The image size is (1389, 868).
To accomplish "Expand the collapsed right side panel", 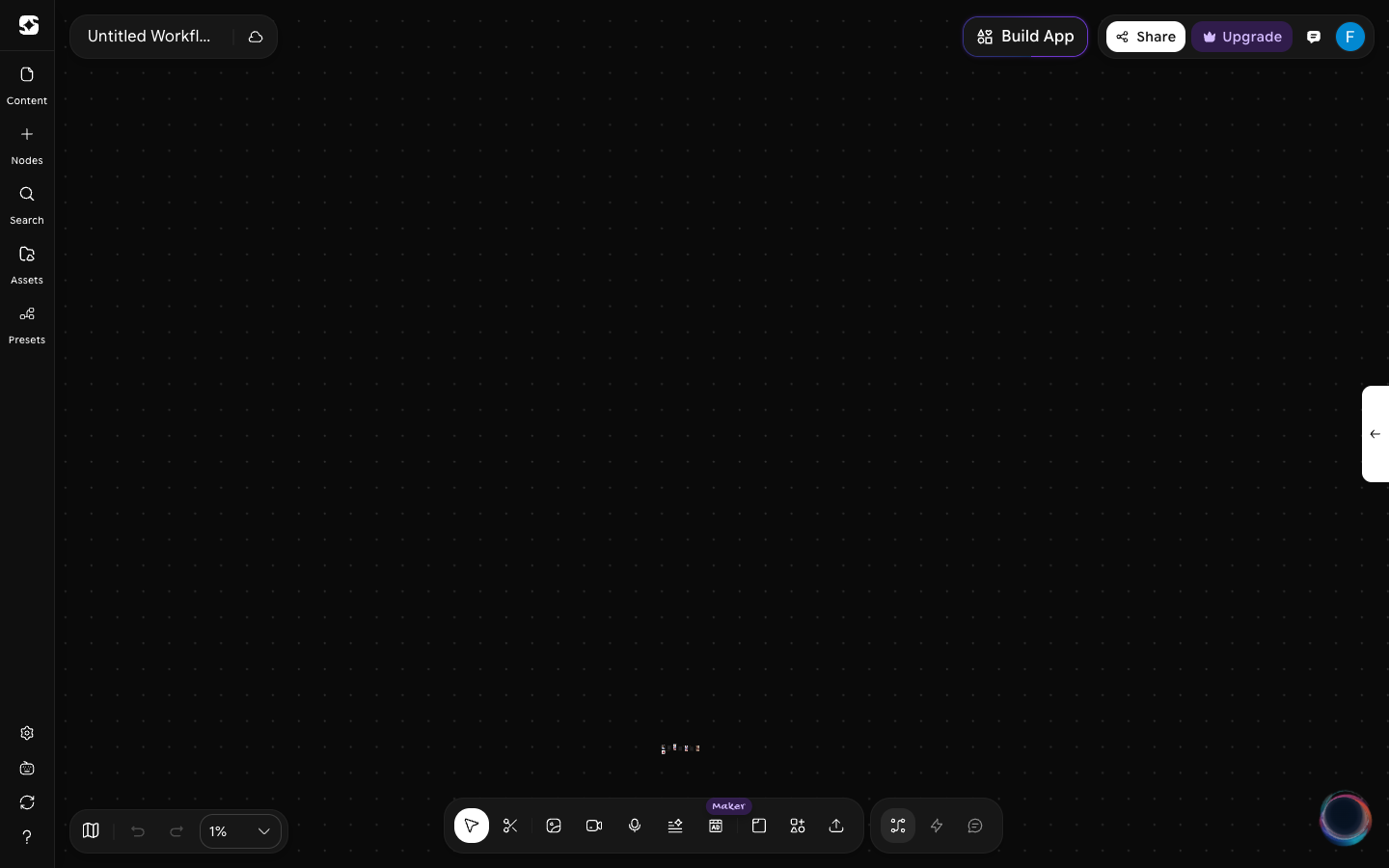I will pos(1375,434).
